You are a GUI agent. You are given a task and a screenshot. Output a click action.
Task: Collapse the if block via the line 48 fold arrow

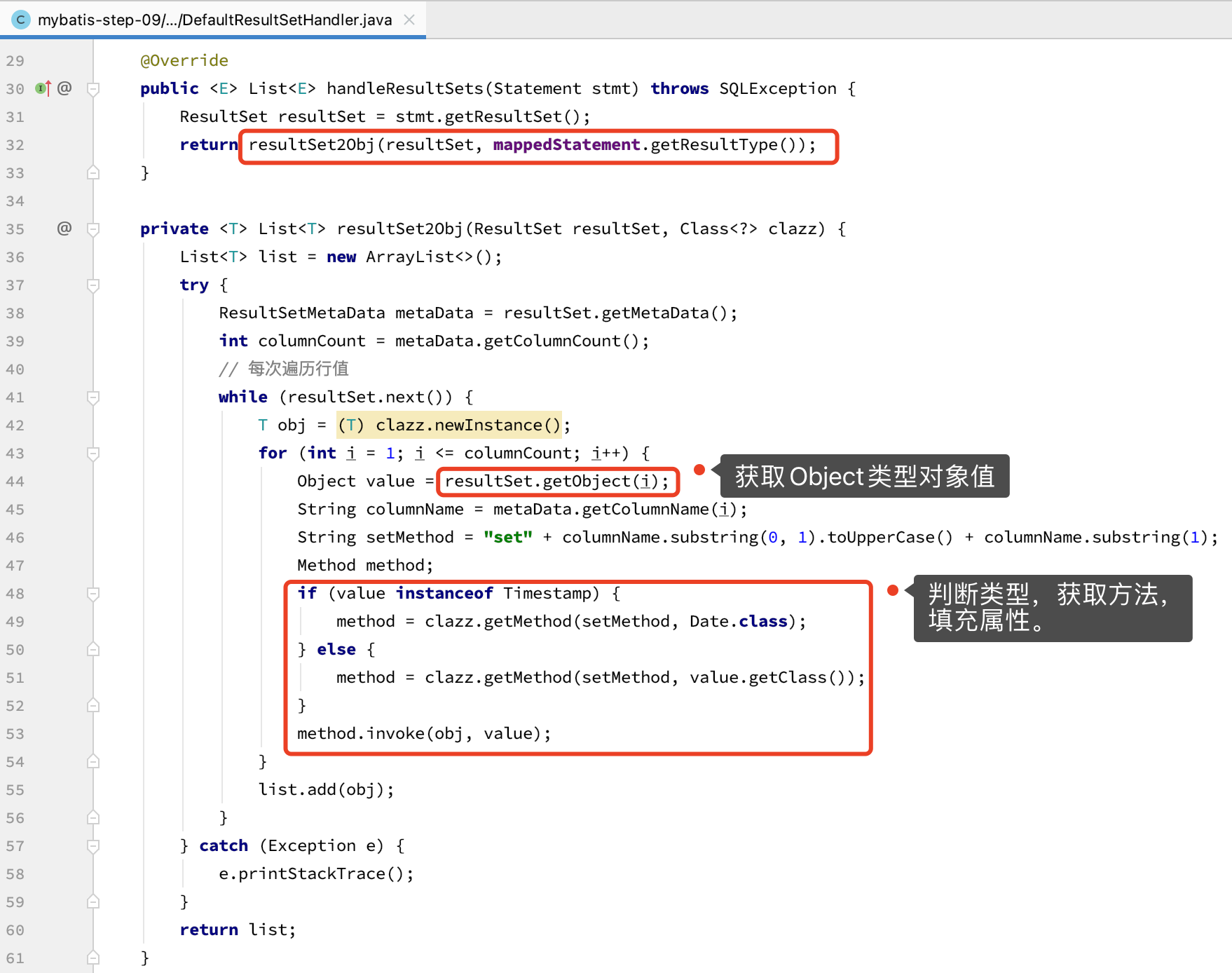[x=93, y=593]
